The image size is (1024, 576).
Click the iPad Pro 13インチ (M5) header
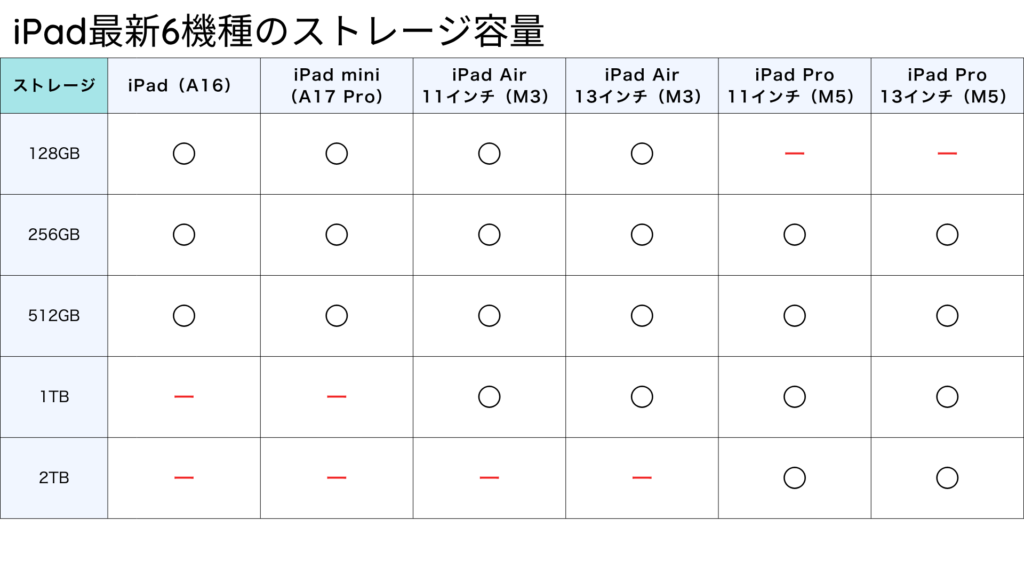click(x=947, y=86)
